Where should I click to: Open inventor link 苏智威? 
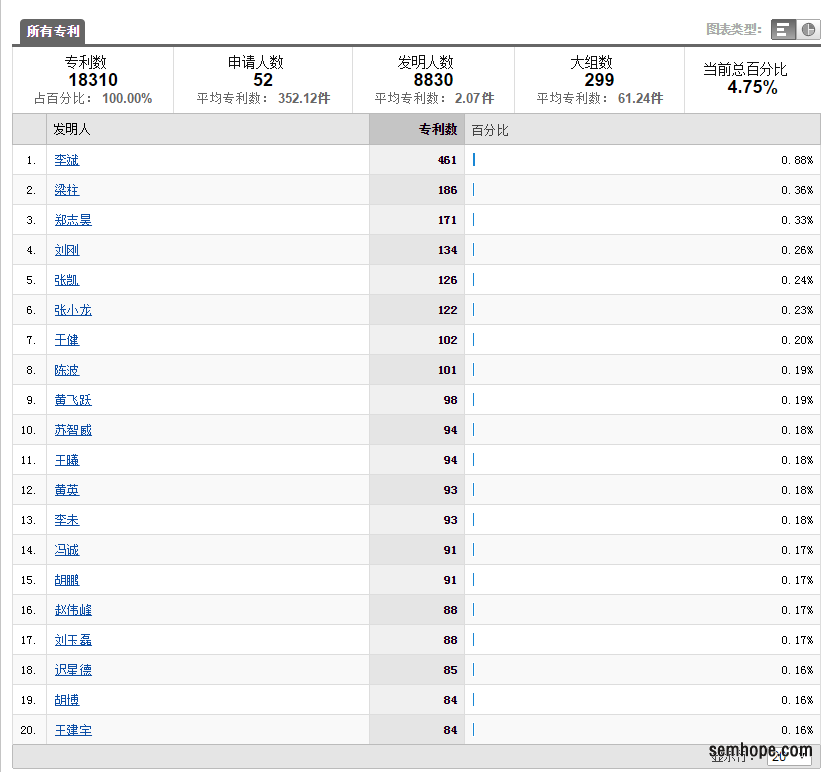(x=73, y=430)
